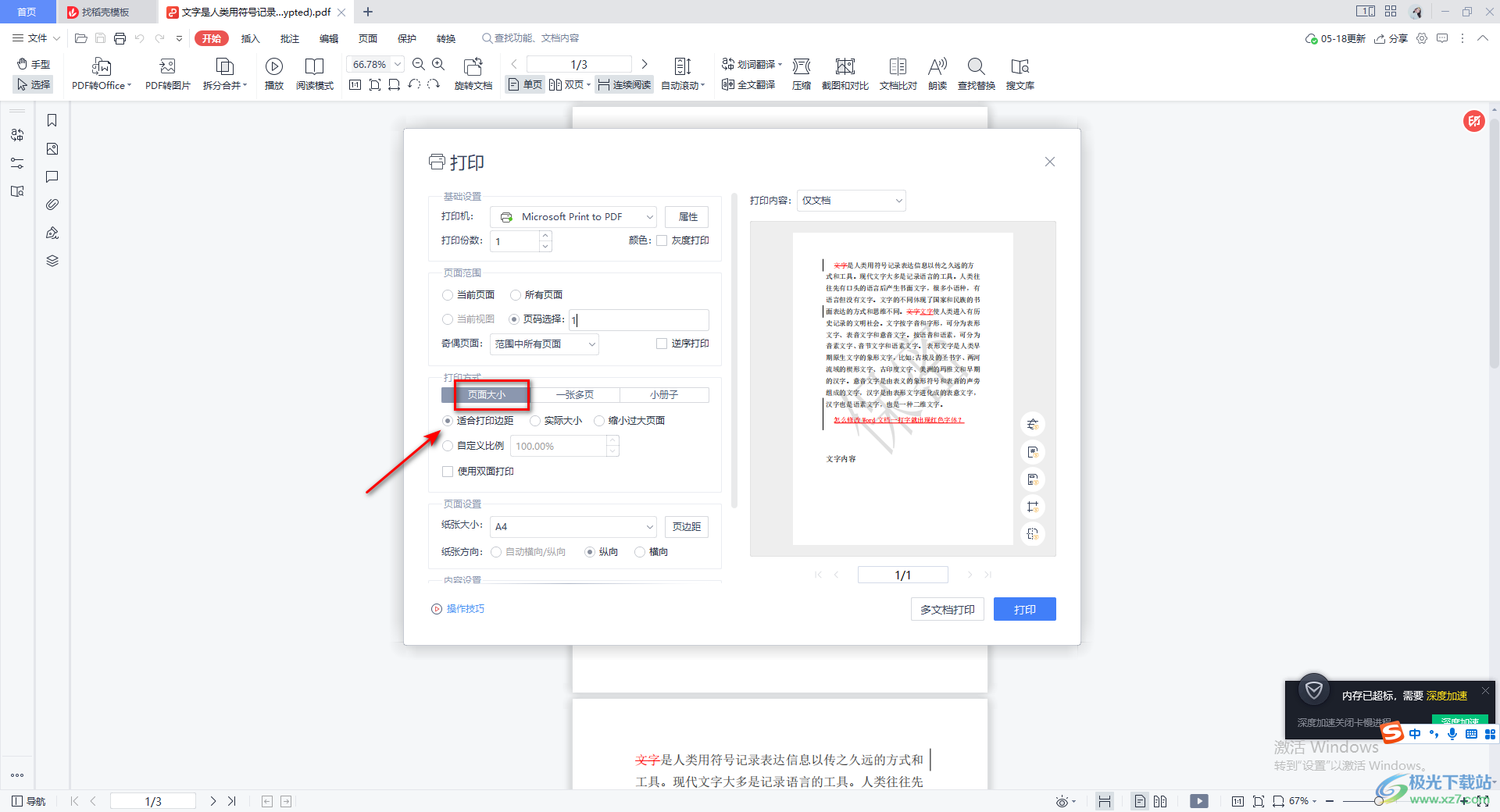Open the 纸张大小 A4 dropdown

[x=574, y=527]
